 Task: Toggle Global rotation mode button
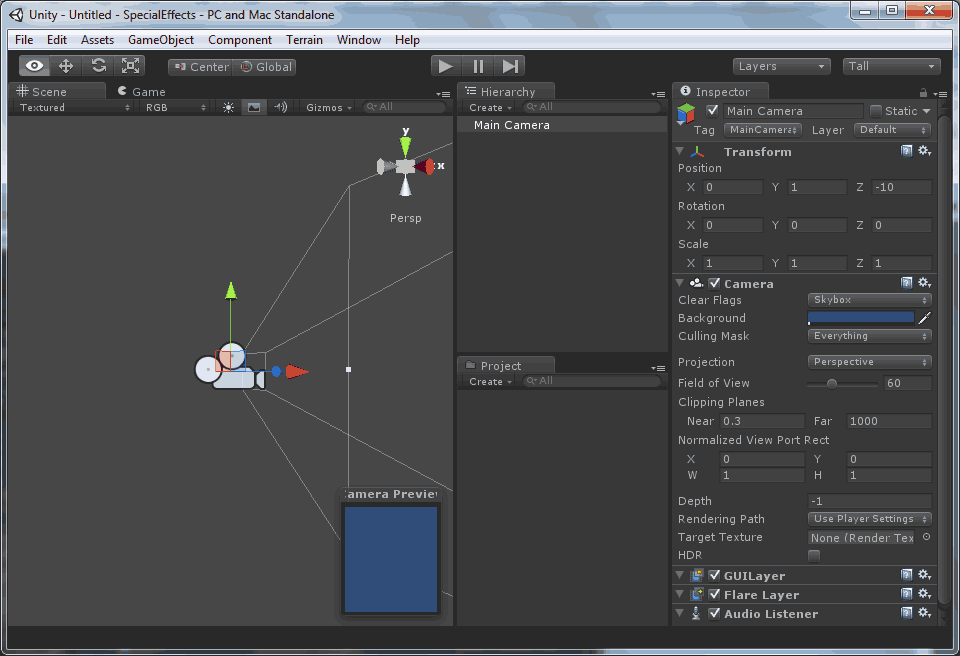click(x=264, y=67)
